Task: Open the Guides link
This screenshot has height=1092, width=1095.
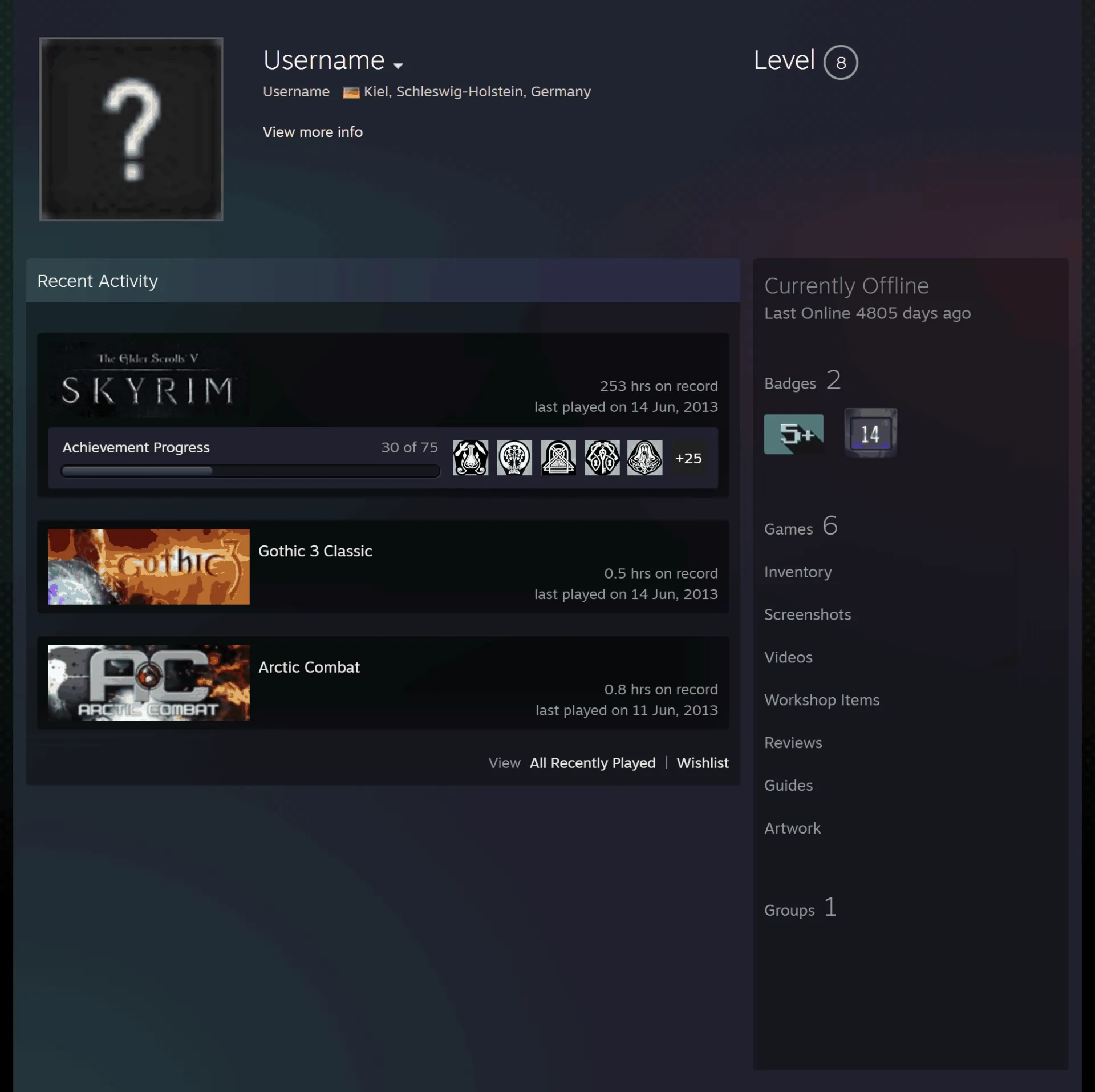Action: pos(788,786)
